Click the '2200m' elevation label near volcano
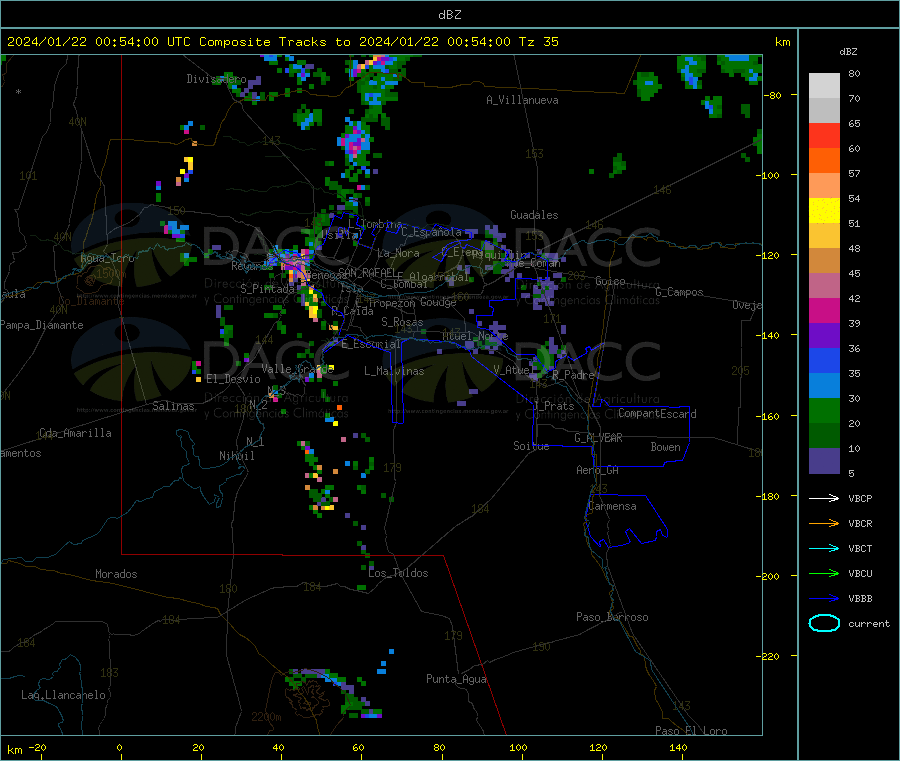This screenshot has height=761, width=900. [x=266, y=717]
